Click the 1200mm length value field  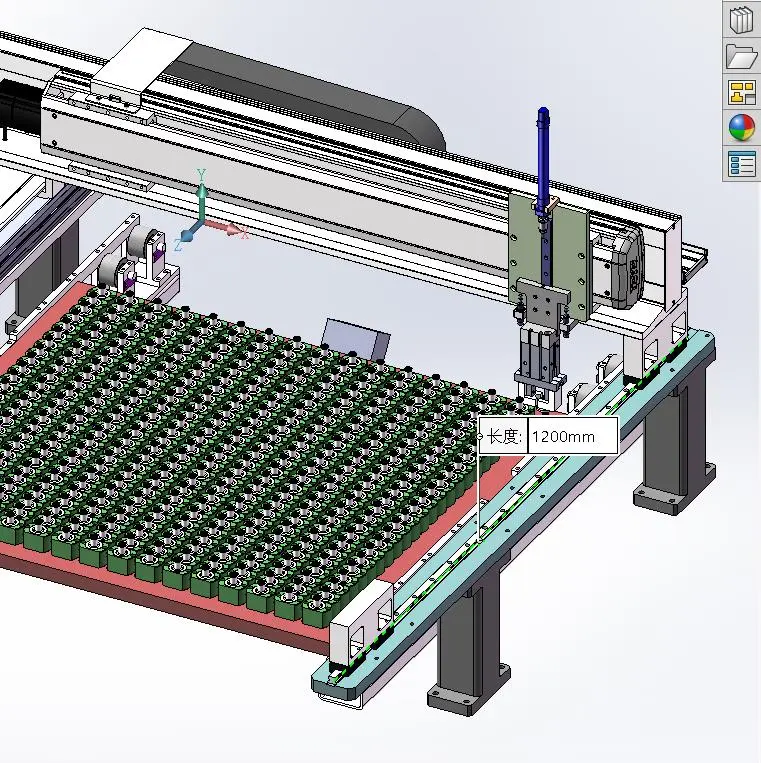pos(573,436)
